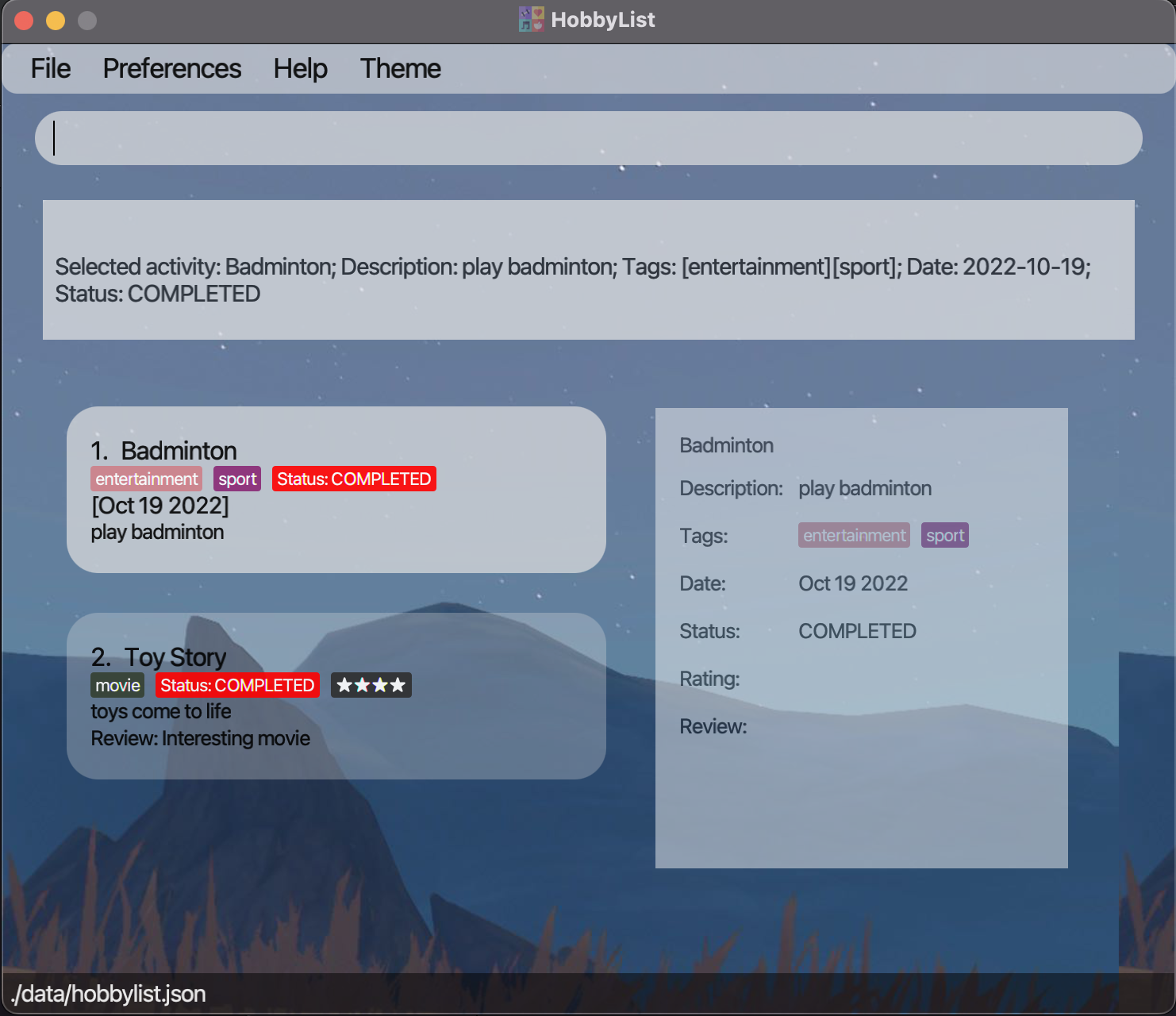Click 'Review: Interesting movie' text
Image resolution: width=1176 pixels, height=1016 pixels.
201,738
